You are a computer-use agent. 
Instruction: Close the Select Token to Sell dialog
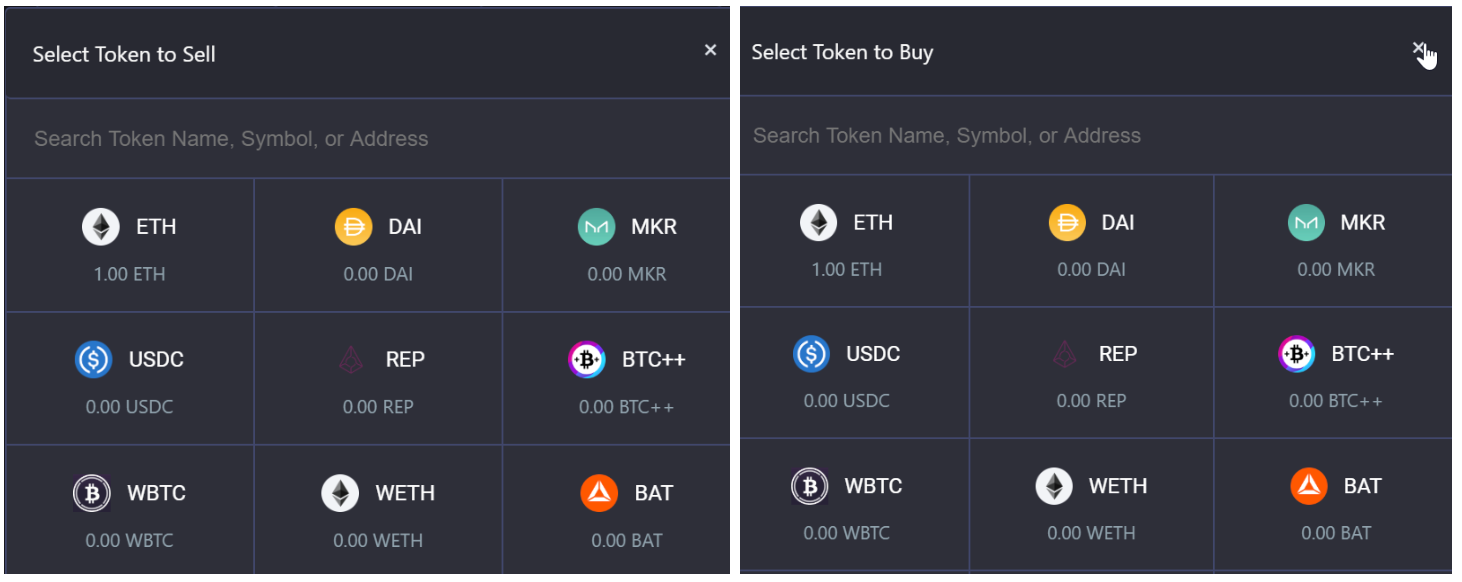click(x=710, y=50)
